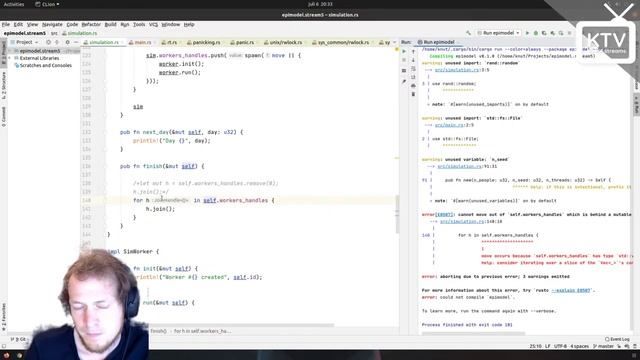Clear all output with trash icon
The width and height of the screenshot is (640, 360).
(413, 94)
